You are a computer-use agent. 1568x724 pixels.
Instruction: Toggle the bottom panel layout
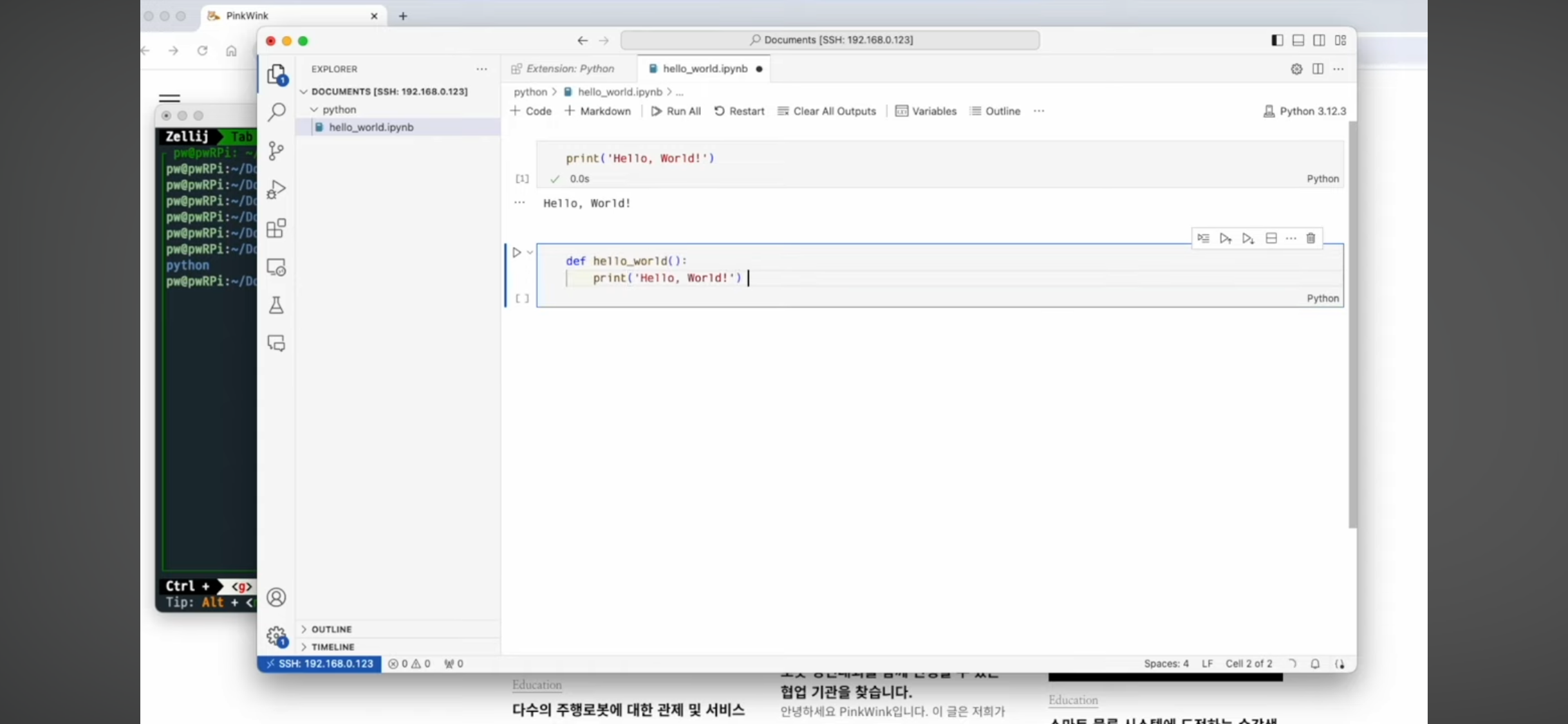point(1298,41)
